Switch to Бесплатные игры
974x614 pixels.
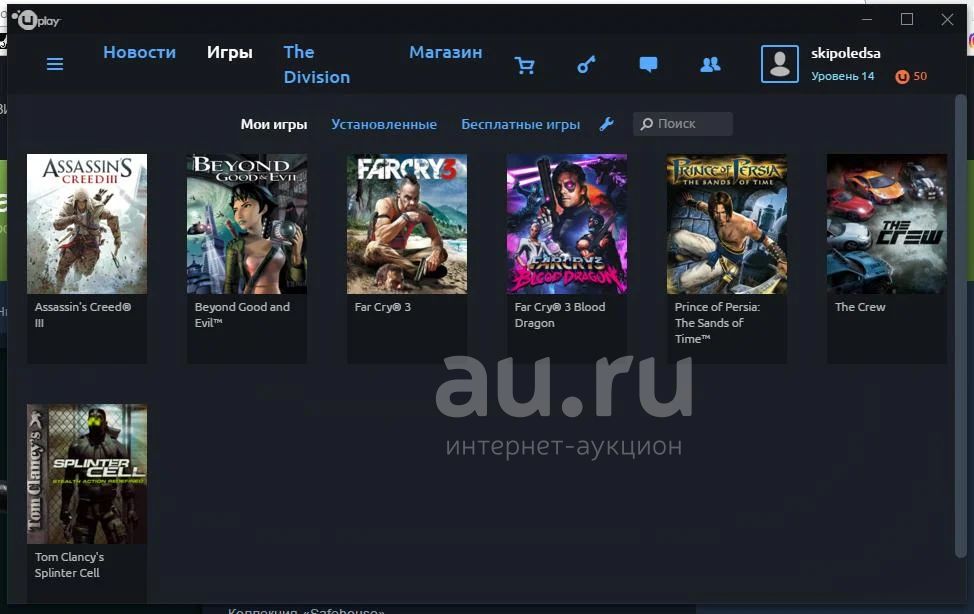[521, 124]
